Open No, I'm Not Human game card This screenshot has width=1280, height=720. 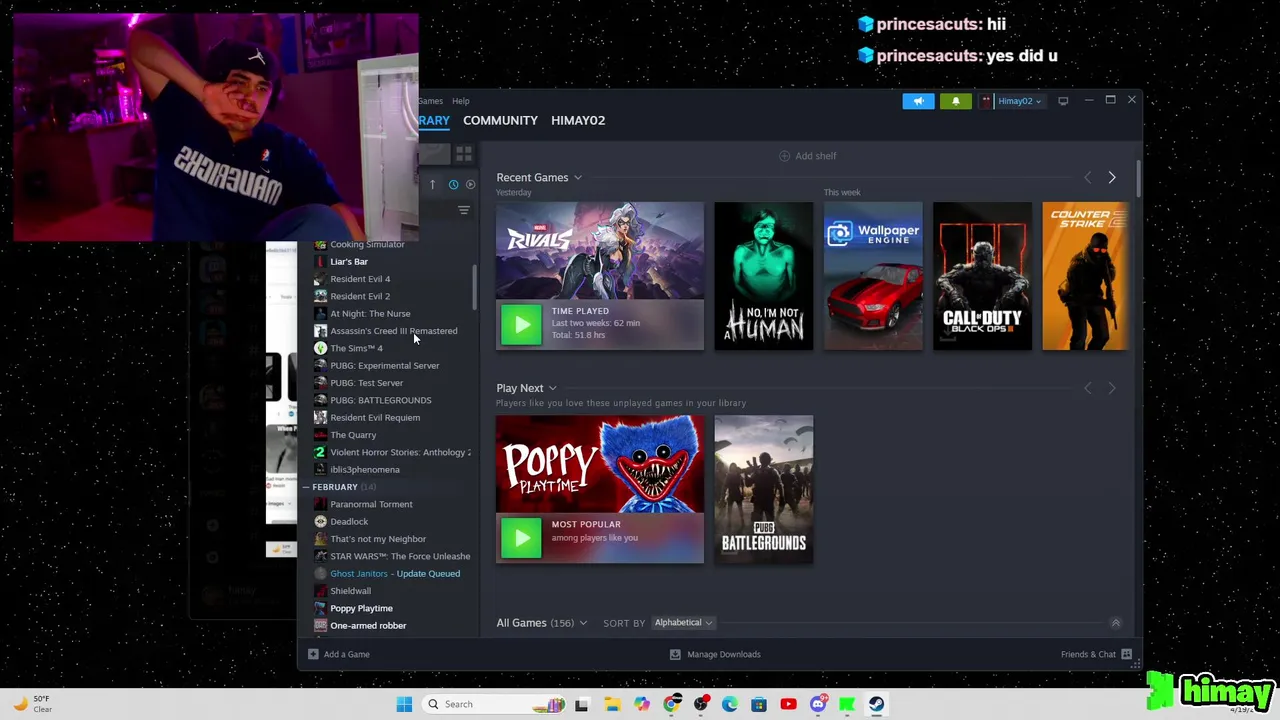pyautogui.click(x=764, y=276)
